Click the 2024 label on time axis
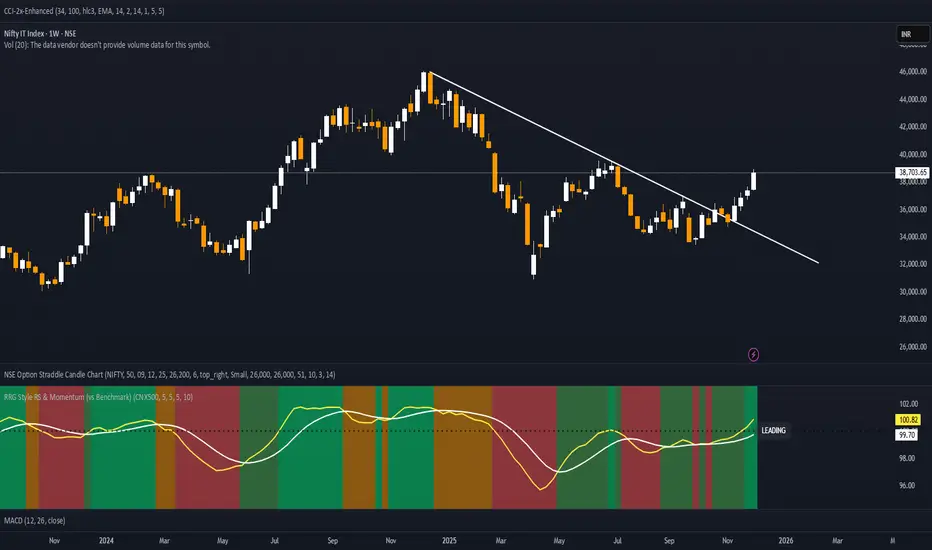The image size is (932, 550). 106,540
